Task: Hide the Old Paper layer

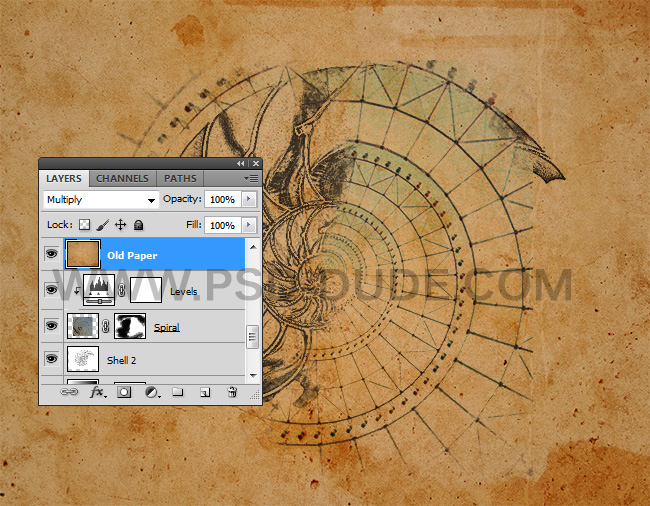Action: click(51, 255)
